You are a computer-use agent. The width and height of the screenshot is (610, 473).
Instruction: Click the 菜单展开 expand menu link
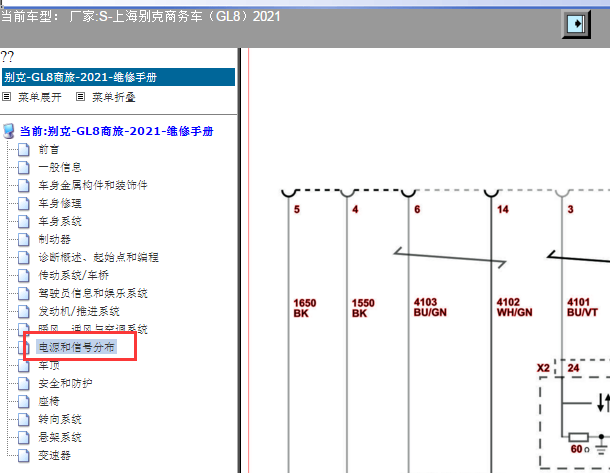point(40,97)
